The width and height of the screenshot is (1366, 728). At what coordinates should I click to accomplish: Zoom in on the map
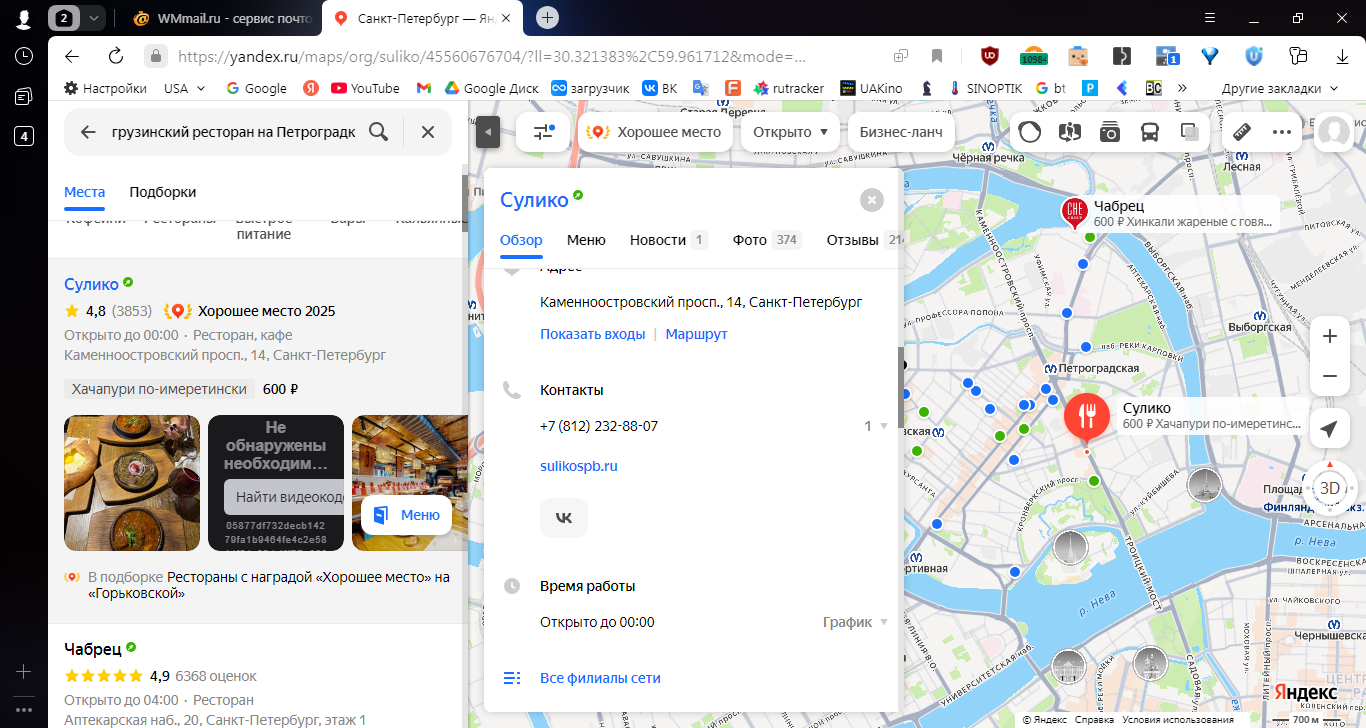1329,336
